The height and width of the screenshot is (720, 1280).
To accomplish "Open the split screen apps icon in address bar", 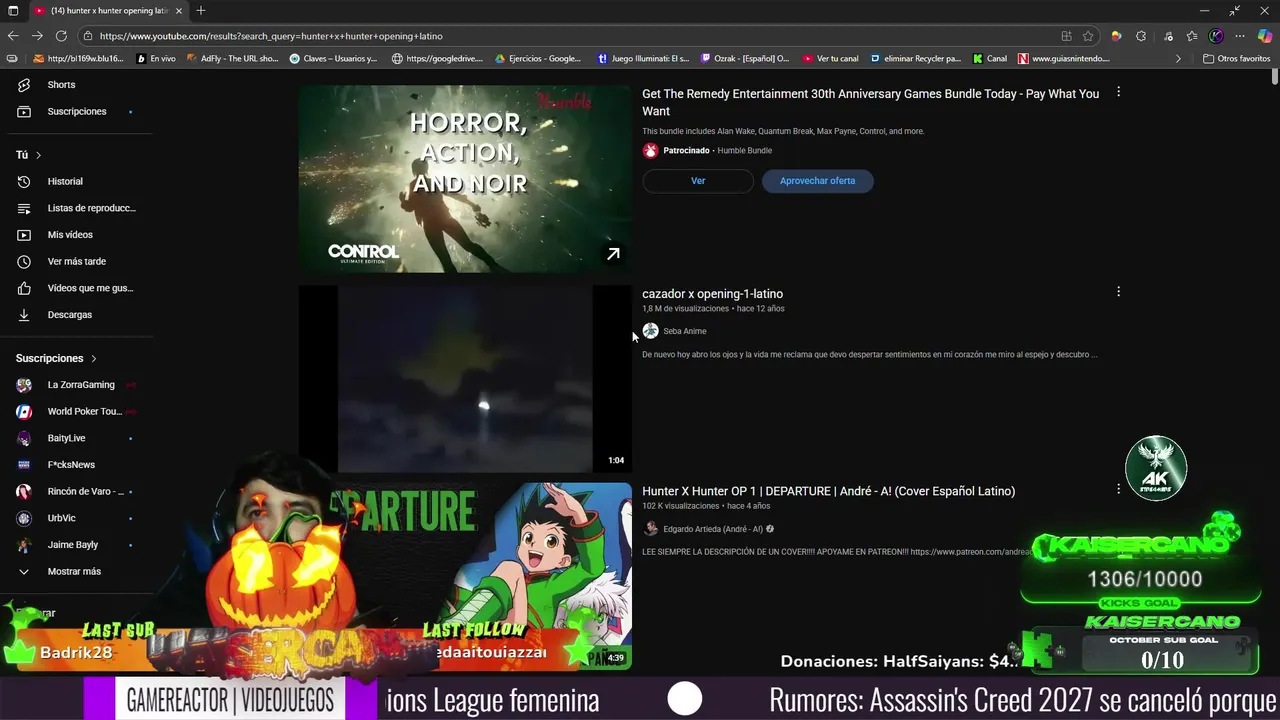I will click(x=1066, y=36).
